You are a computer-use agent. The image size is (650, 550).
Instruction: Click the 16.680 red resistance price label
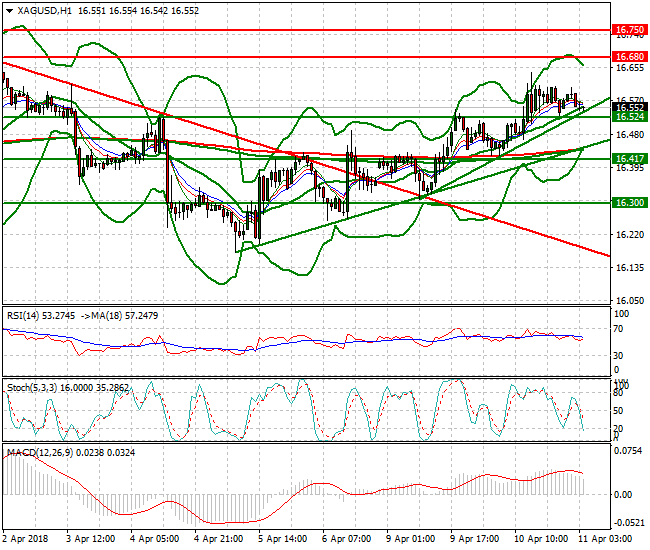pyautogui.click(x=630, y=56)
